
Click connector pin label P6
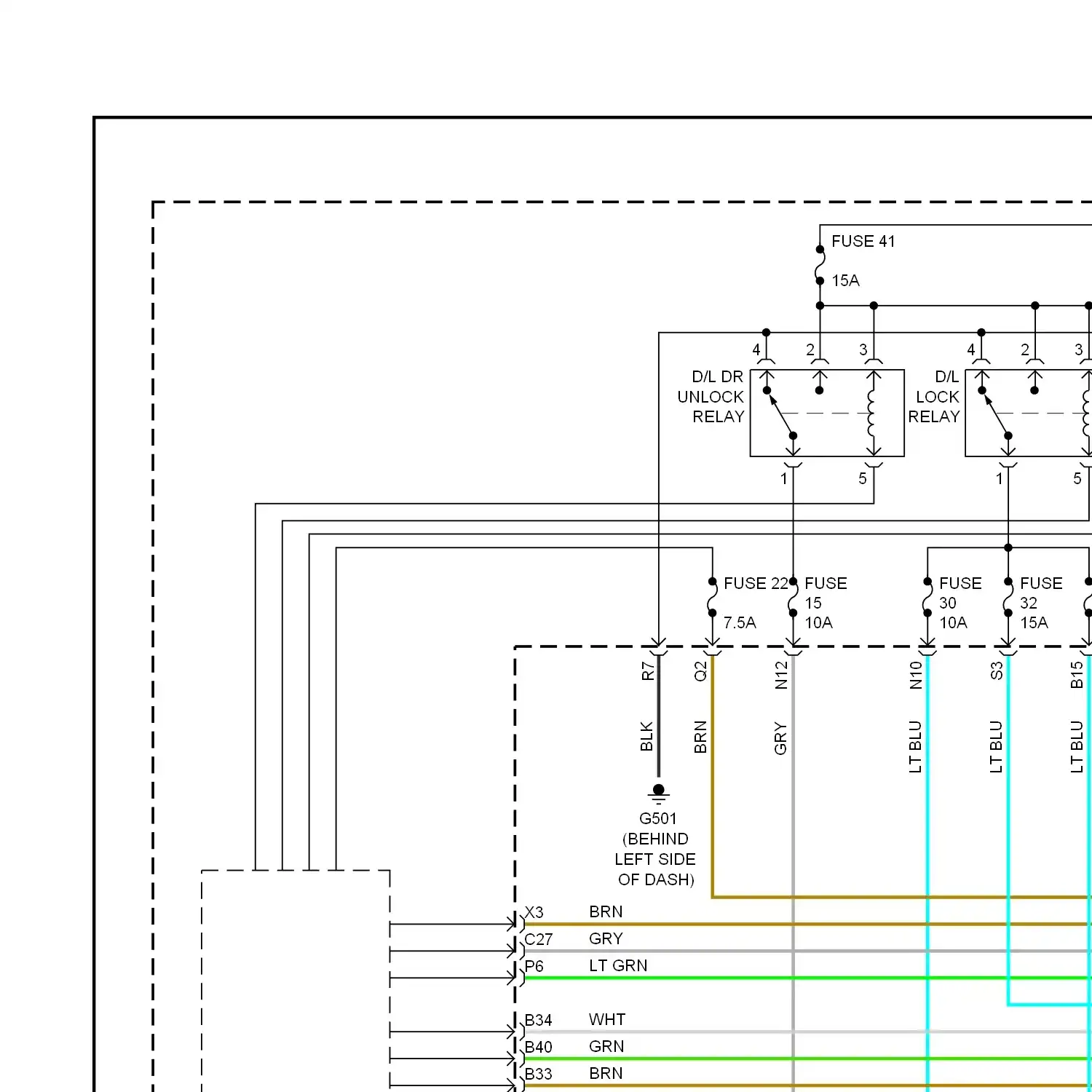tap(534, 967)
